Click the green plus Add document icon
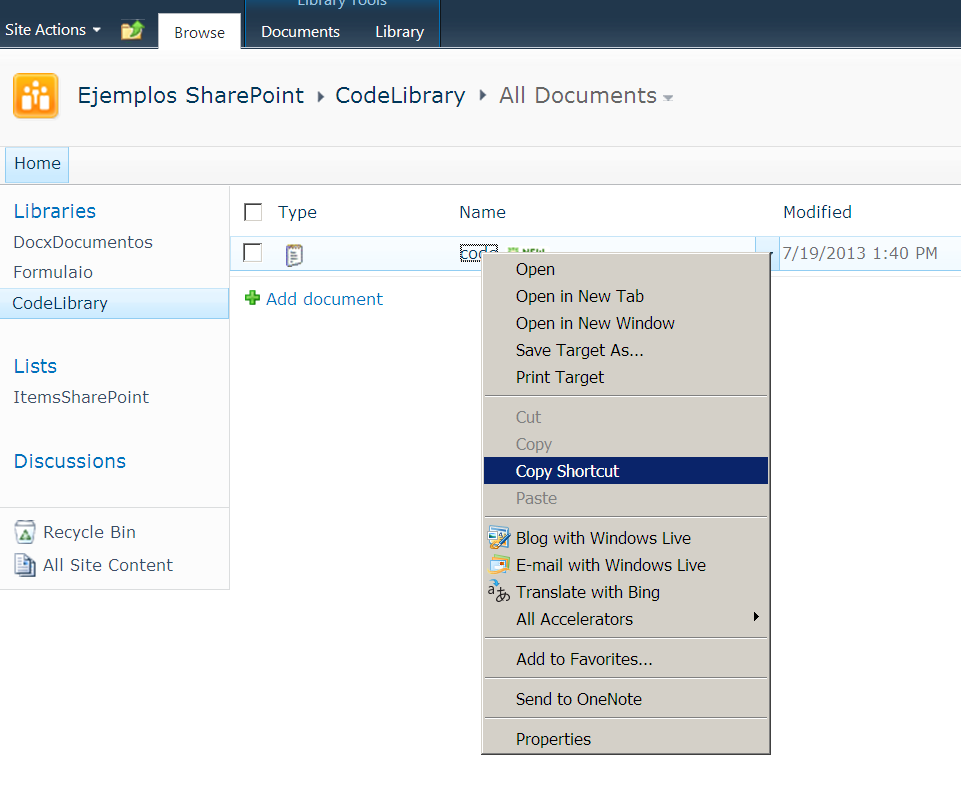 [250, 299]
